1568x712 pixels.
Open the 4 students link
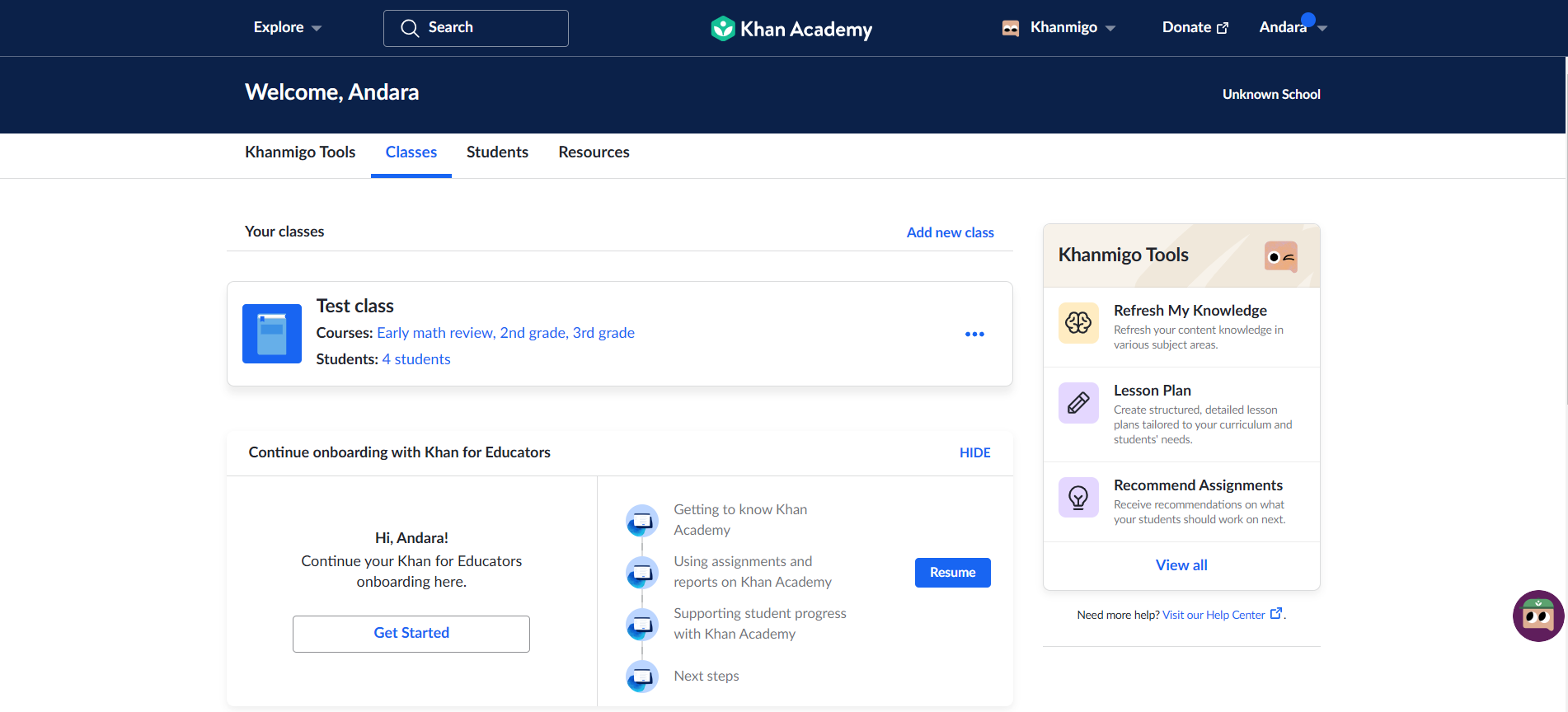tap(416, 359)
